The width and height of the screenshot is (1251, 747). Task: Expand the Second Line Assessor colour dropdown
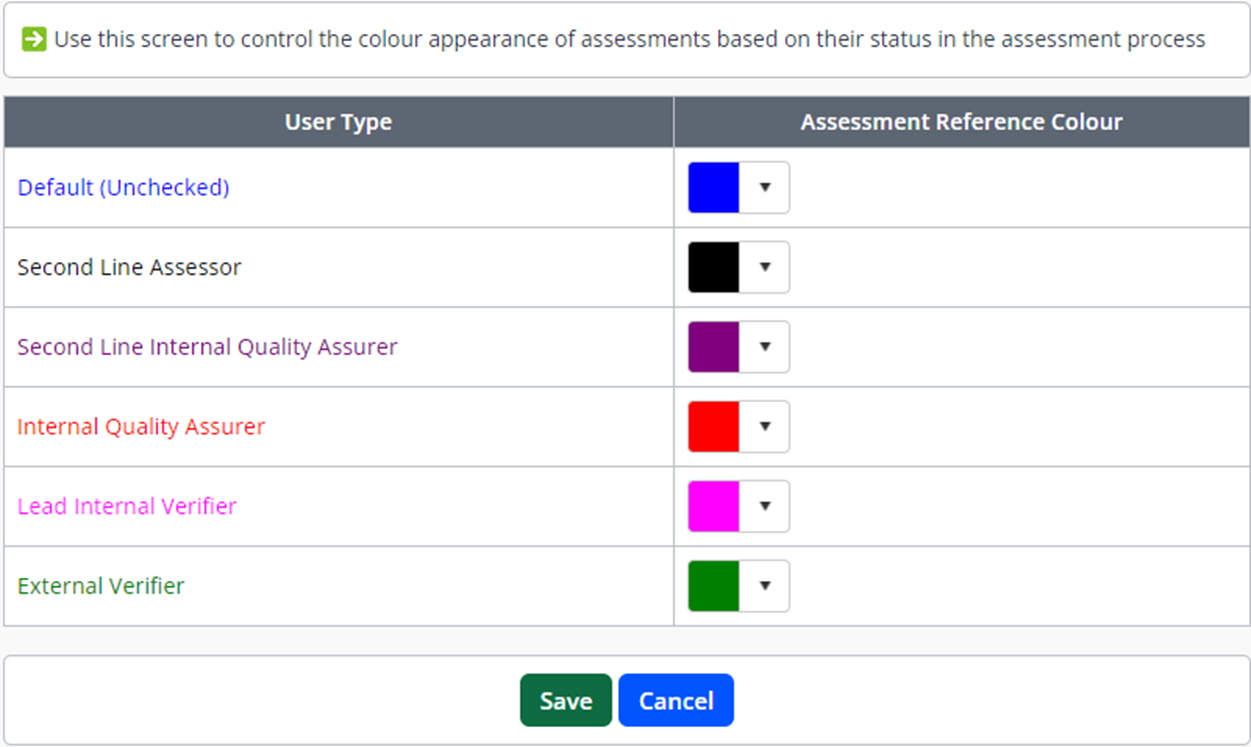765,267
